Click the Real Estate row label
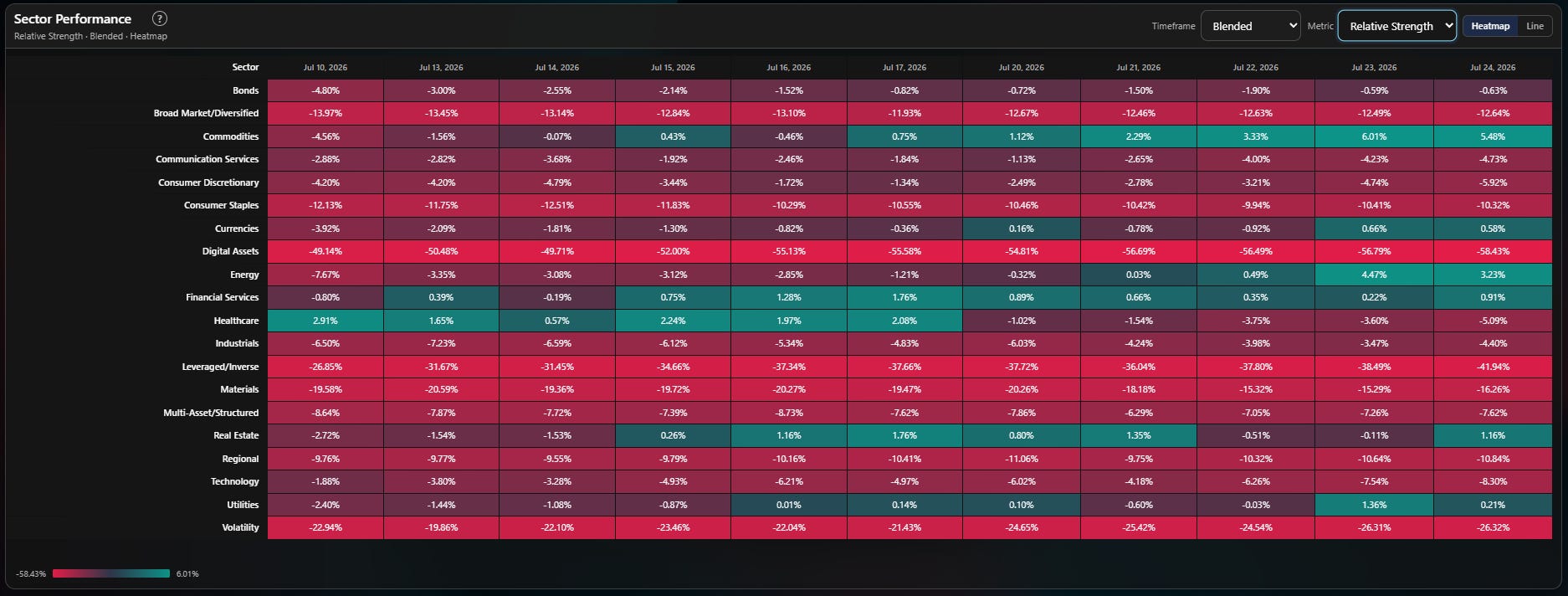The image size is (1568, 596). (x=236, y=435)
